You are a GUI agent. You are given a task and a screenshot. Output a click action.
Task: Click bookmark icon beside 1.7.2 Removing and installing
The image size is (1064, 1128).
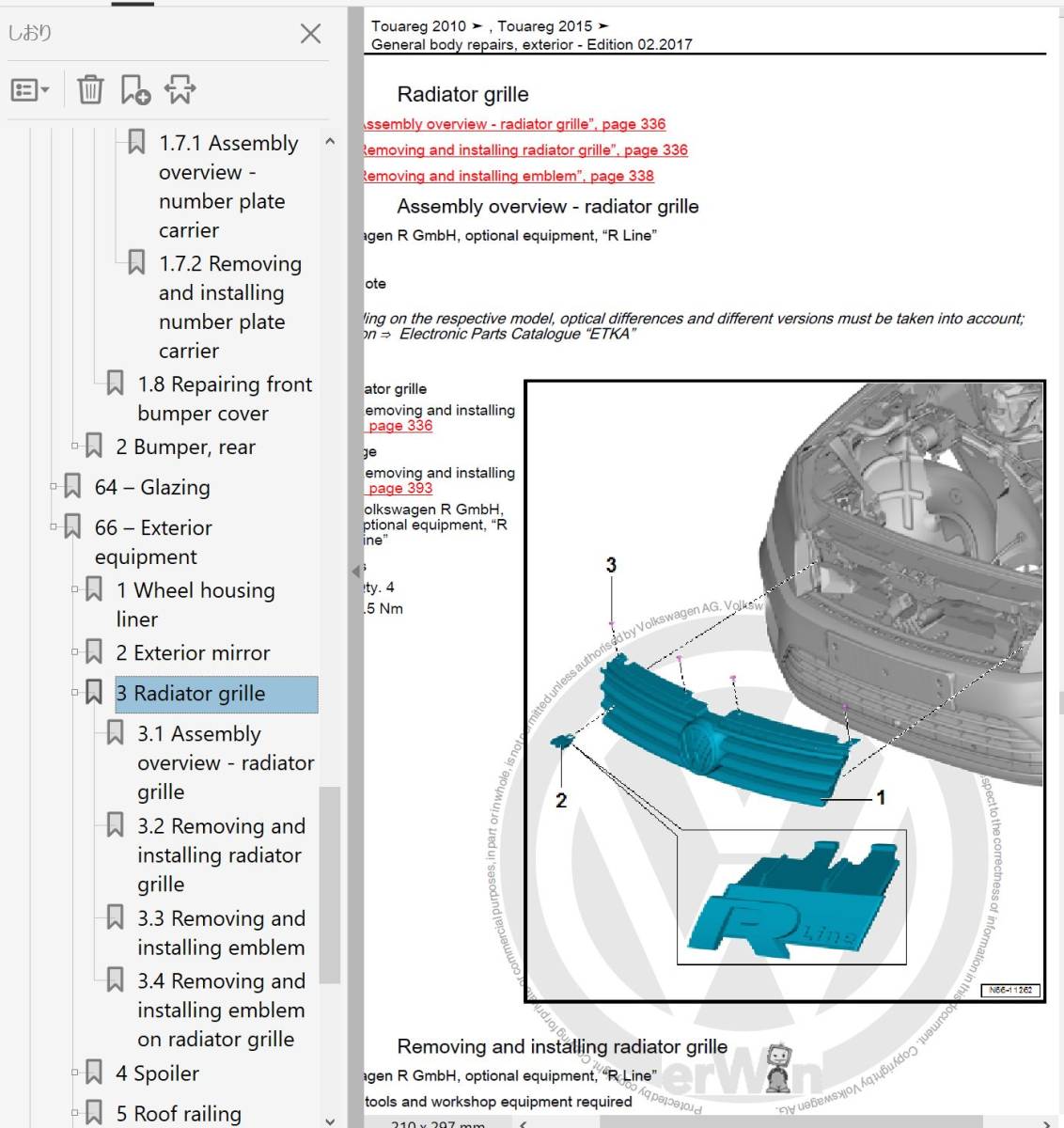click(x=136, y=261)
